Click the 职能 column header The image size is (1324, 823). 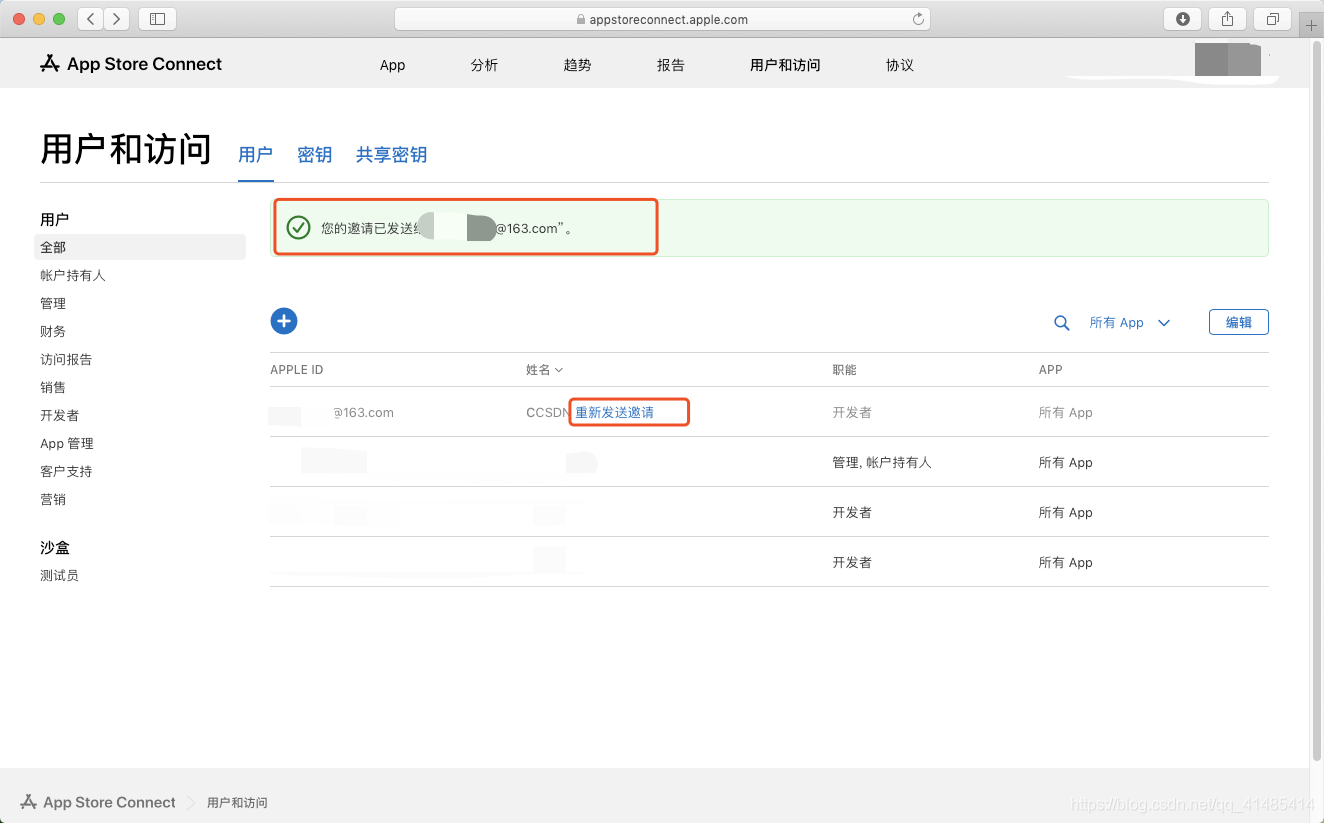845,370
